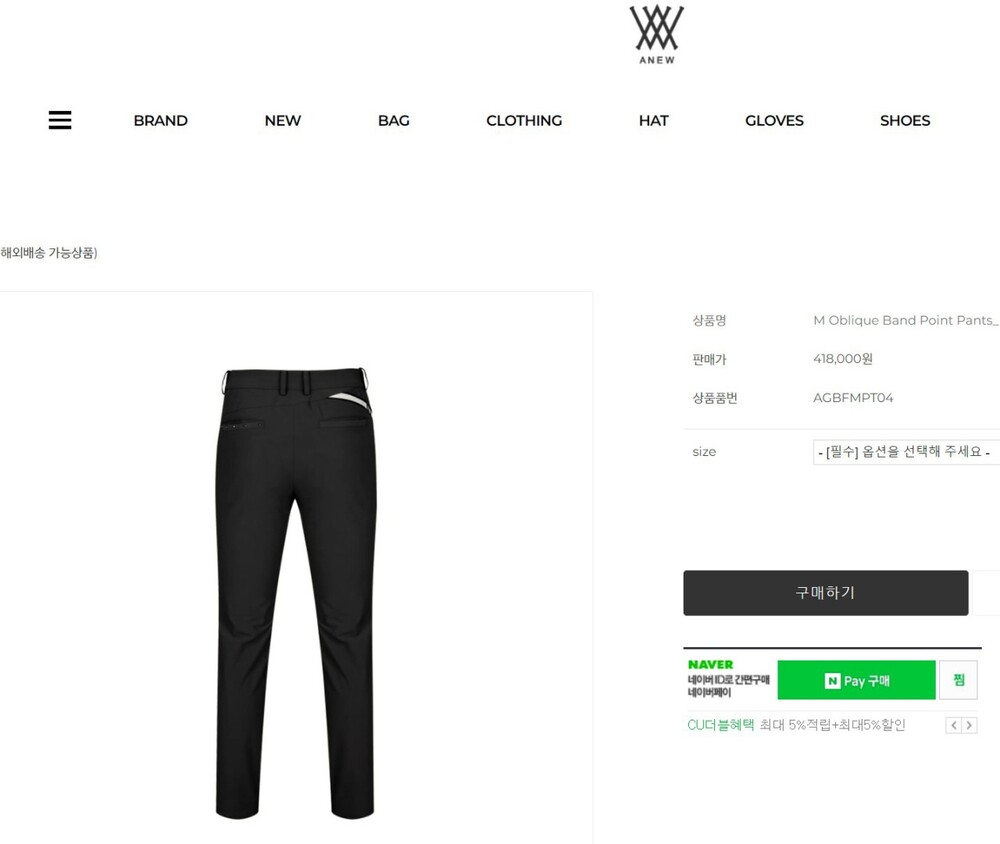
Task: Click the ANEW logo at top
Action: click(656, 34)
